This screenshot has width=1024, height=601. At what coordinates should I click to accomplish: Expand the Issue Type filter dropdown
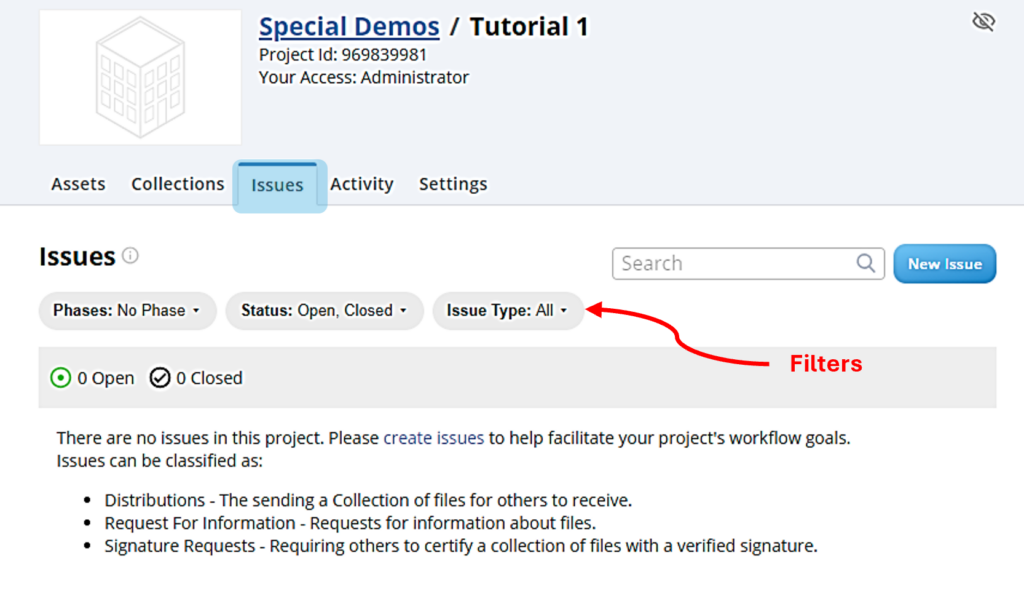507,311
